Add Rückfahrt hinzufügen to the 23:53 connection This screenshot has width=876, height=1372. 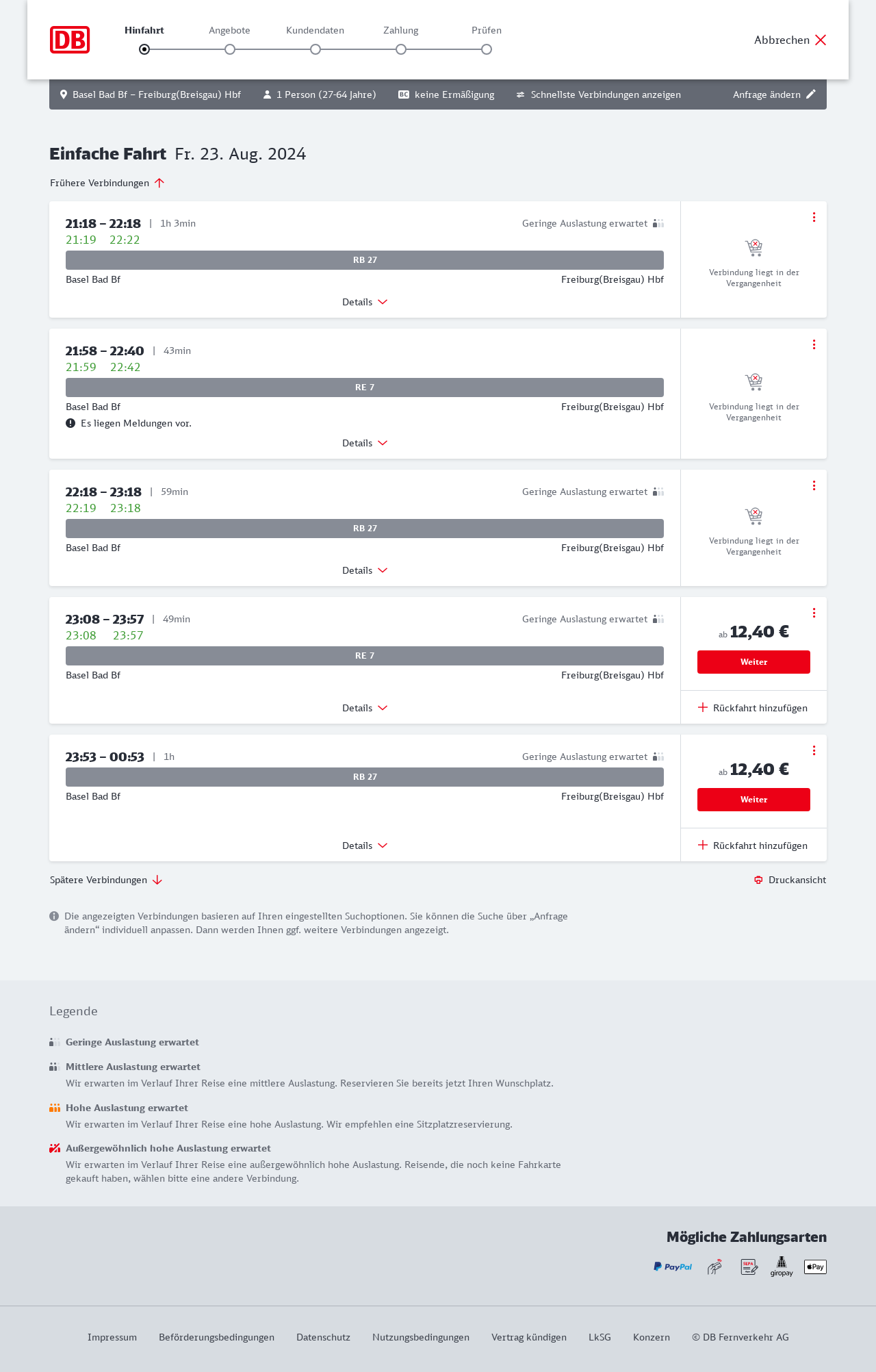[x=753, y=846]
